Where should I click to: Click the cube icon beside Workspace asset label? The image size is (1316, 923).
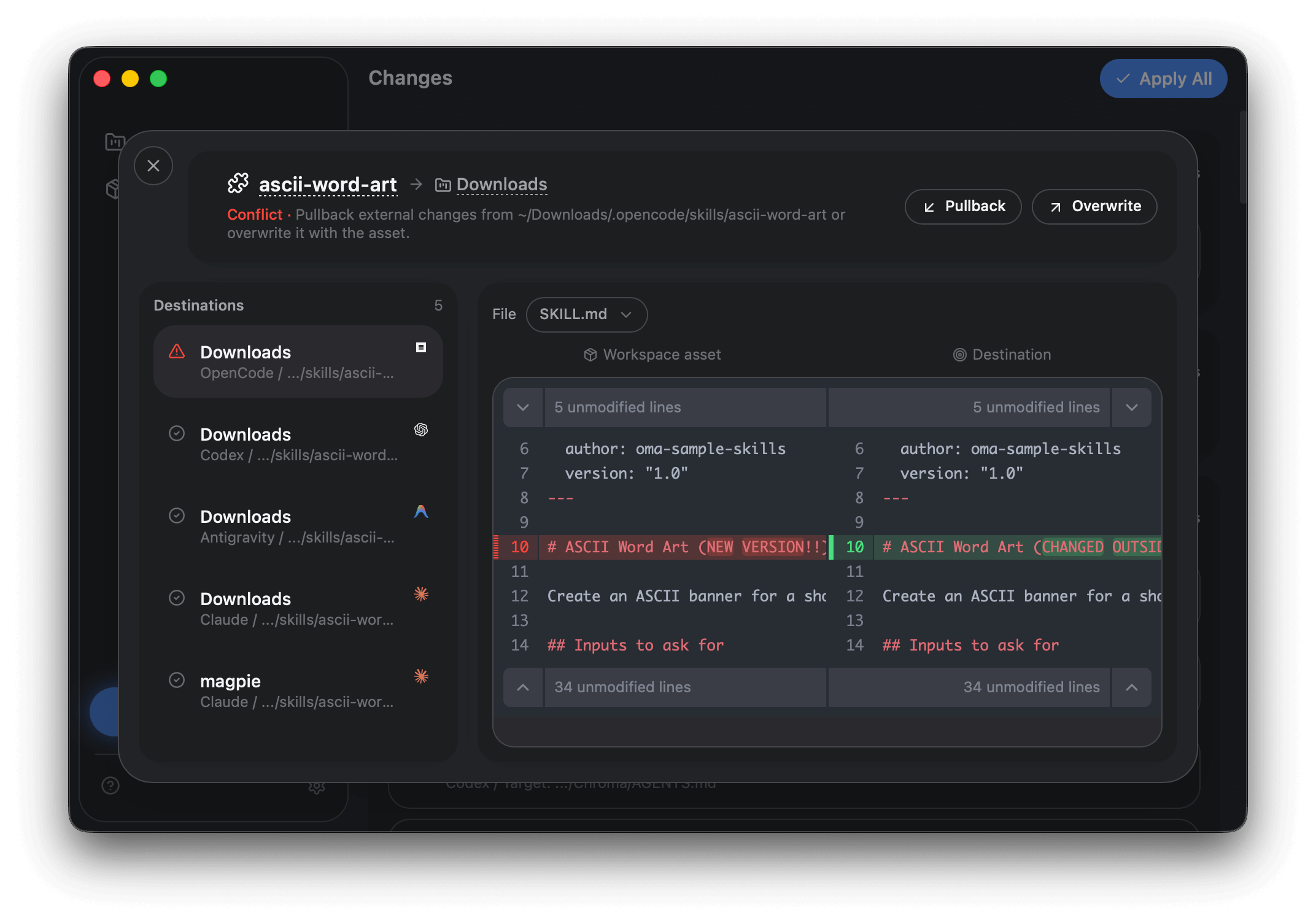coord(590,355)
